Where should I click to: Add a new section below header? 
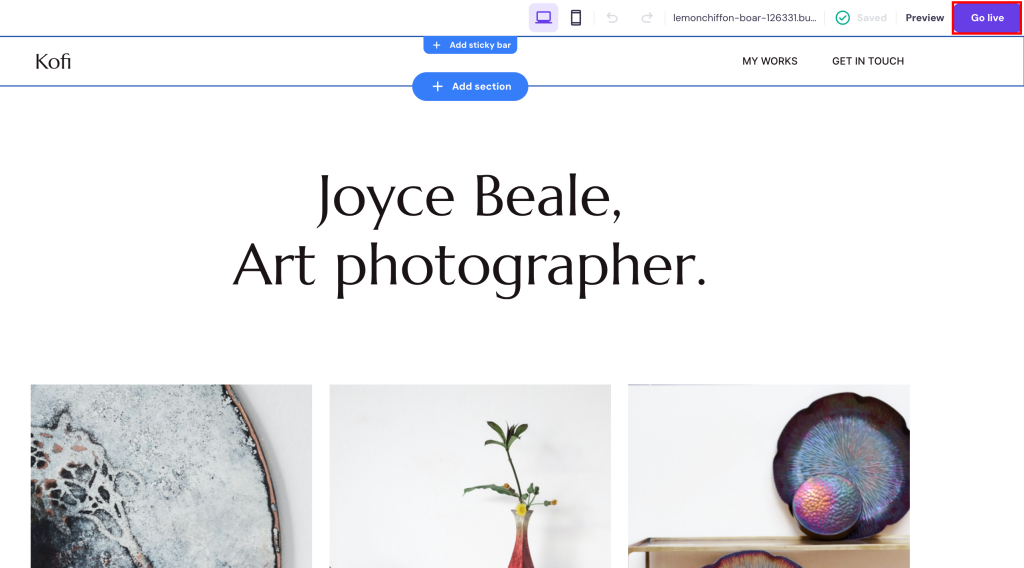tap(470, 86)
